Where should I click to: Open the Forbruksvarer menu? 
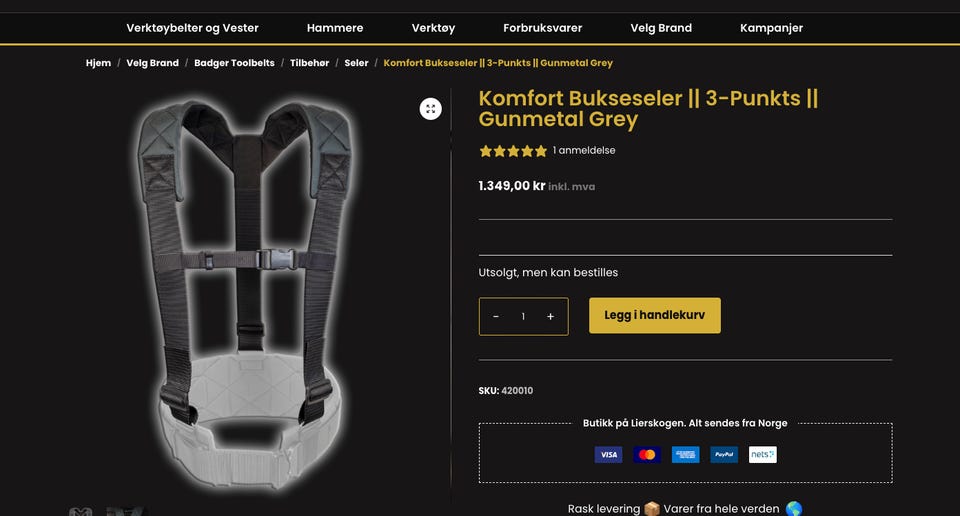(542, 28)
